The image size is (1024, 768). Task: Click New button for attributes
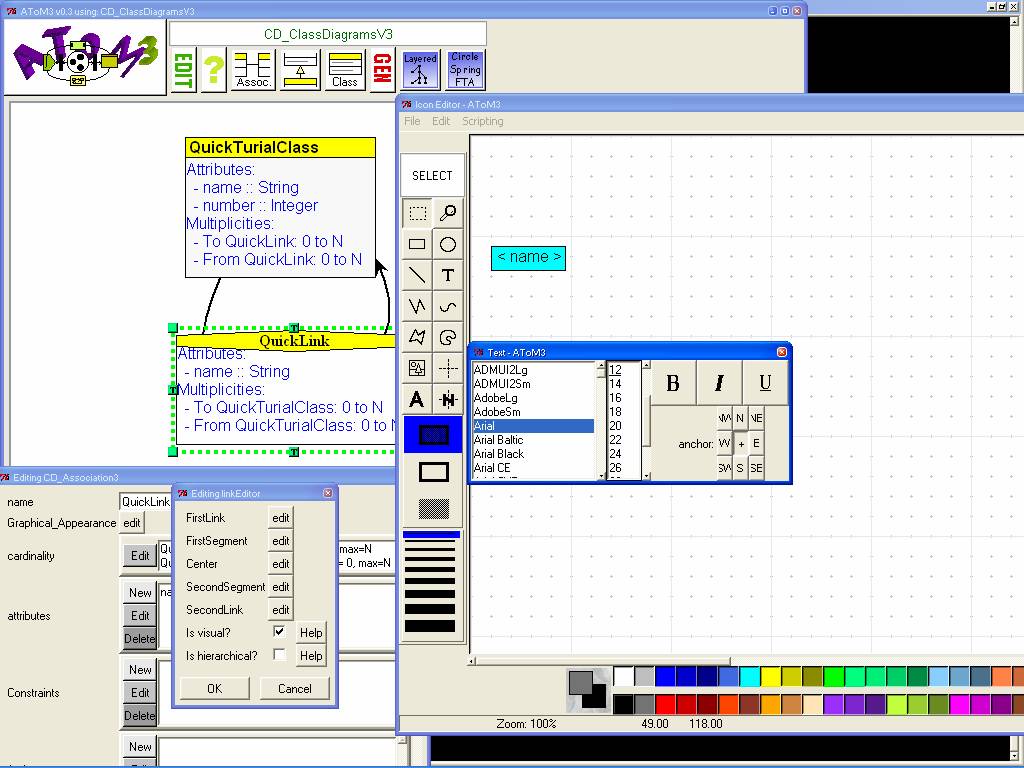click(140, 592)
